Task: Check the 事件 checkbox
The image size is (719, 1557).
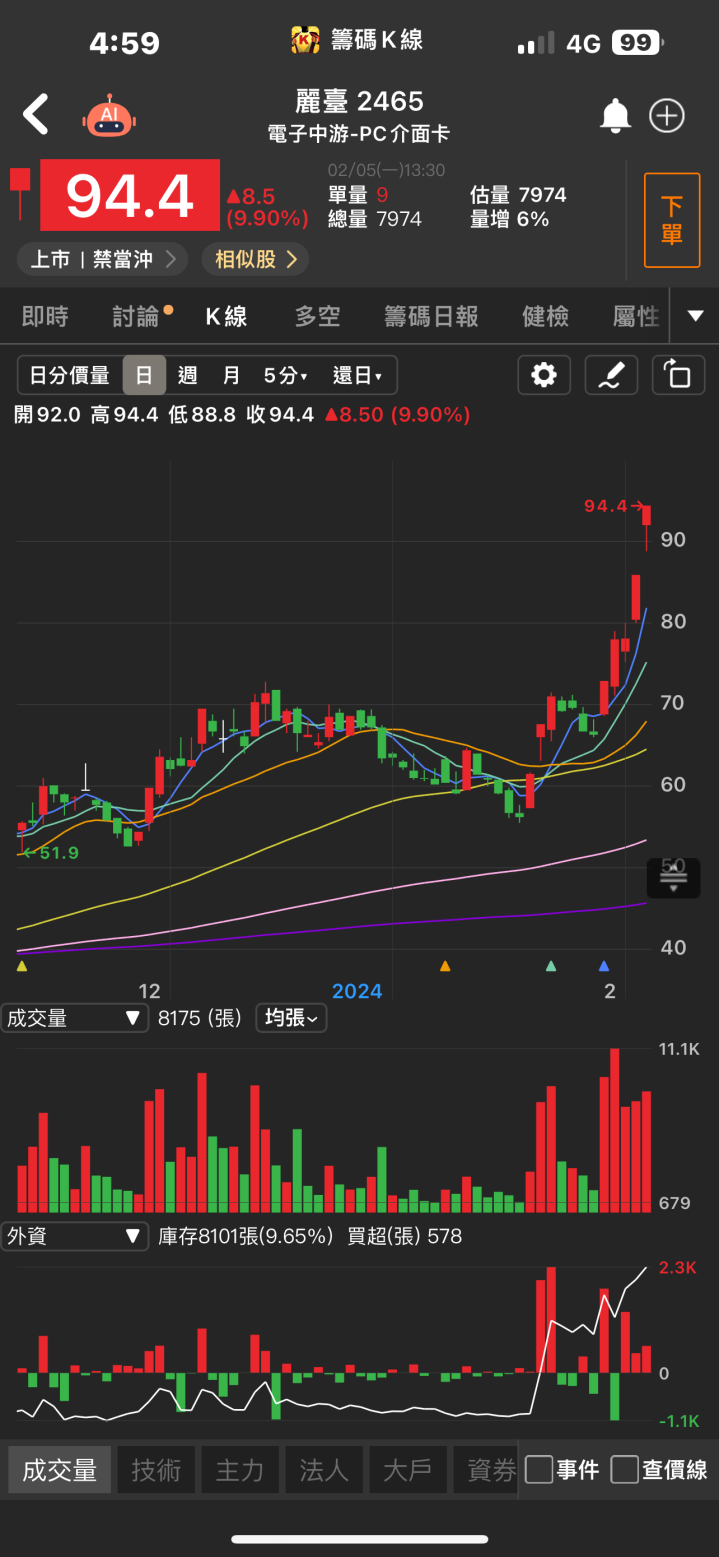Action: point(539,1469)
